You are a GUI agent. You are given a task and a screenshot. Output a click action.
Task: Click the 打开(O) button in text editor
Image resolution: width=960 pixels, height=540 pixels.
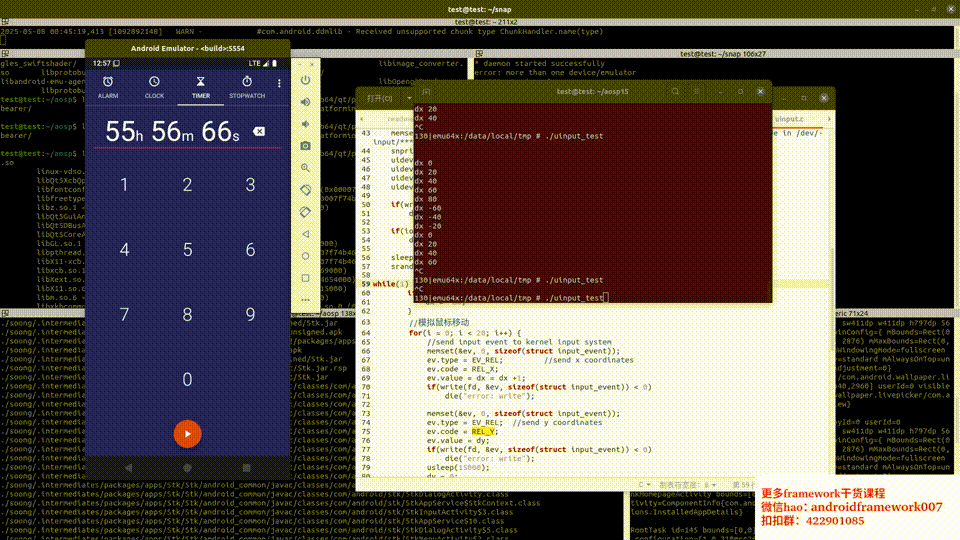[380, 98]
